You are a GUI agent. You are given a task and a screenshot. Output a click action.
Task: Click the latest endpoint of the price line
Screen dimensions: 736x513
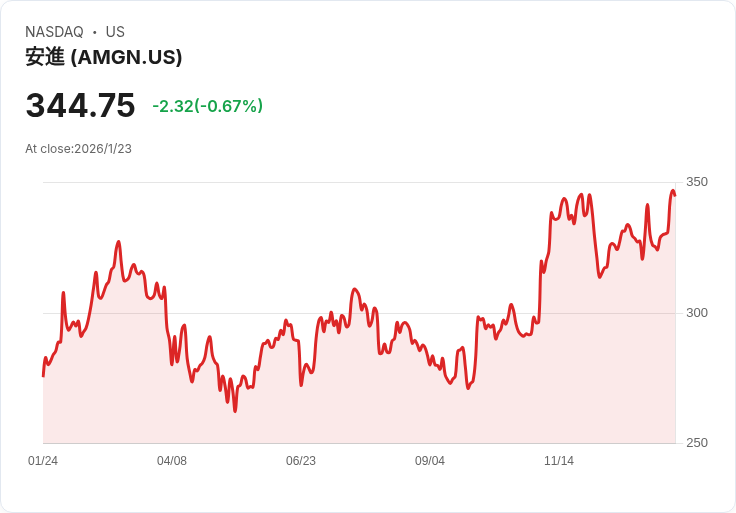(675, 195)
